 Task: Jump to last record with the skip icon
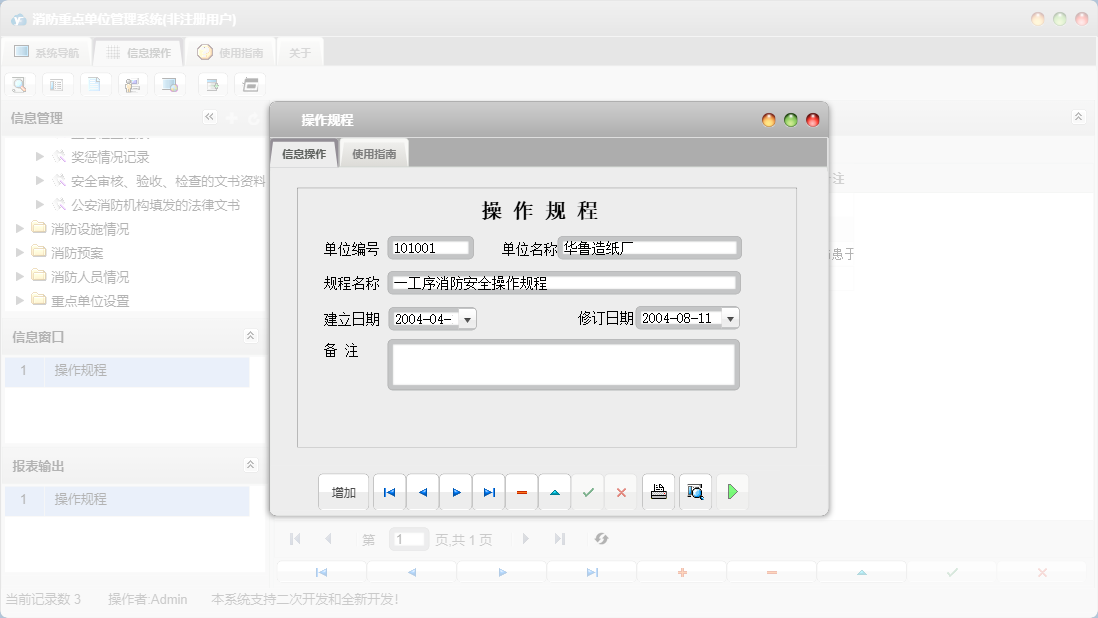click(x=488, y=492)
